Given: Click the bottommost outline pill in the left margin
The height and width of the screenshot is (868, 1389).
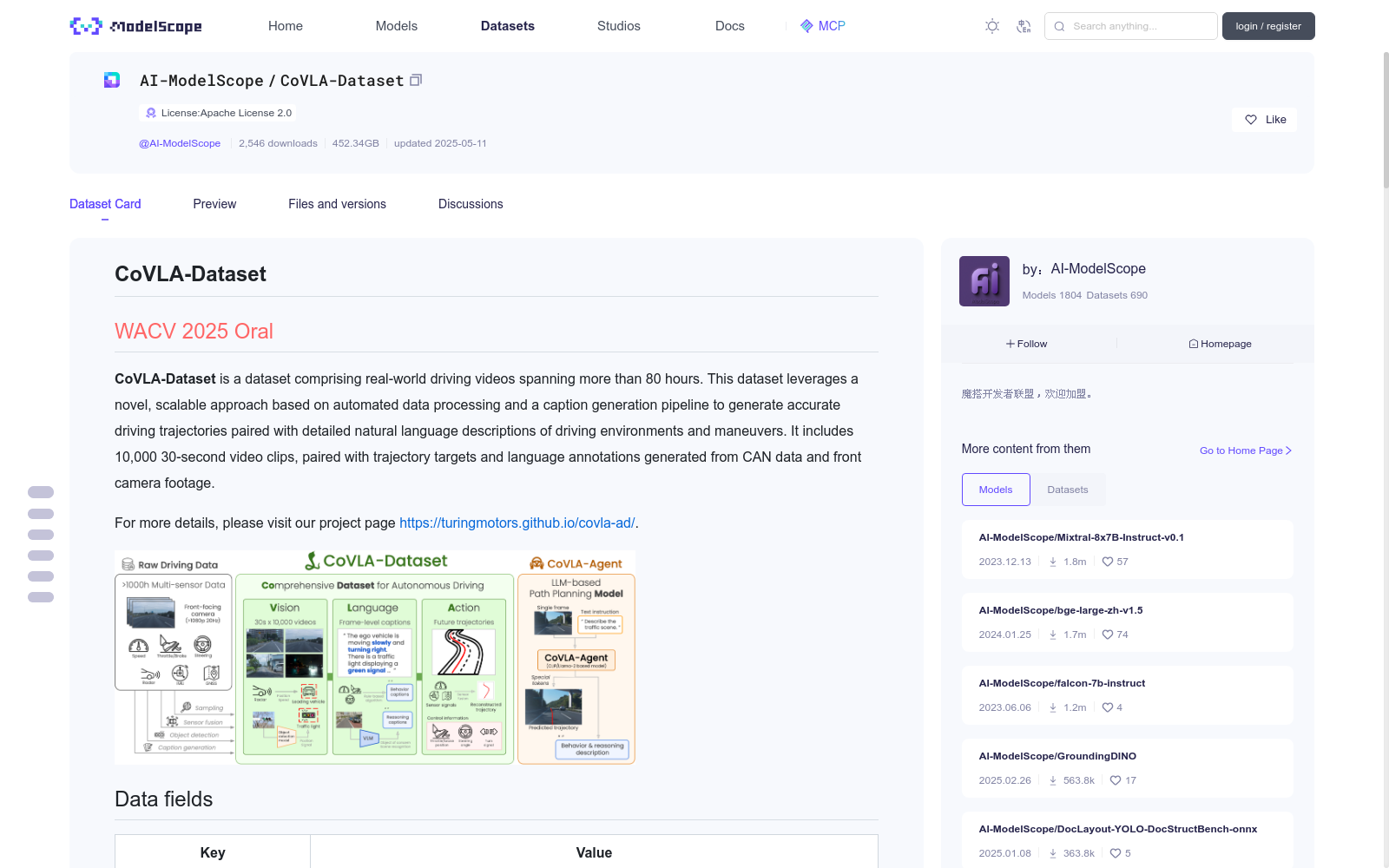Looking at the screenshot, I should pos(41,597).
